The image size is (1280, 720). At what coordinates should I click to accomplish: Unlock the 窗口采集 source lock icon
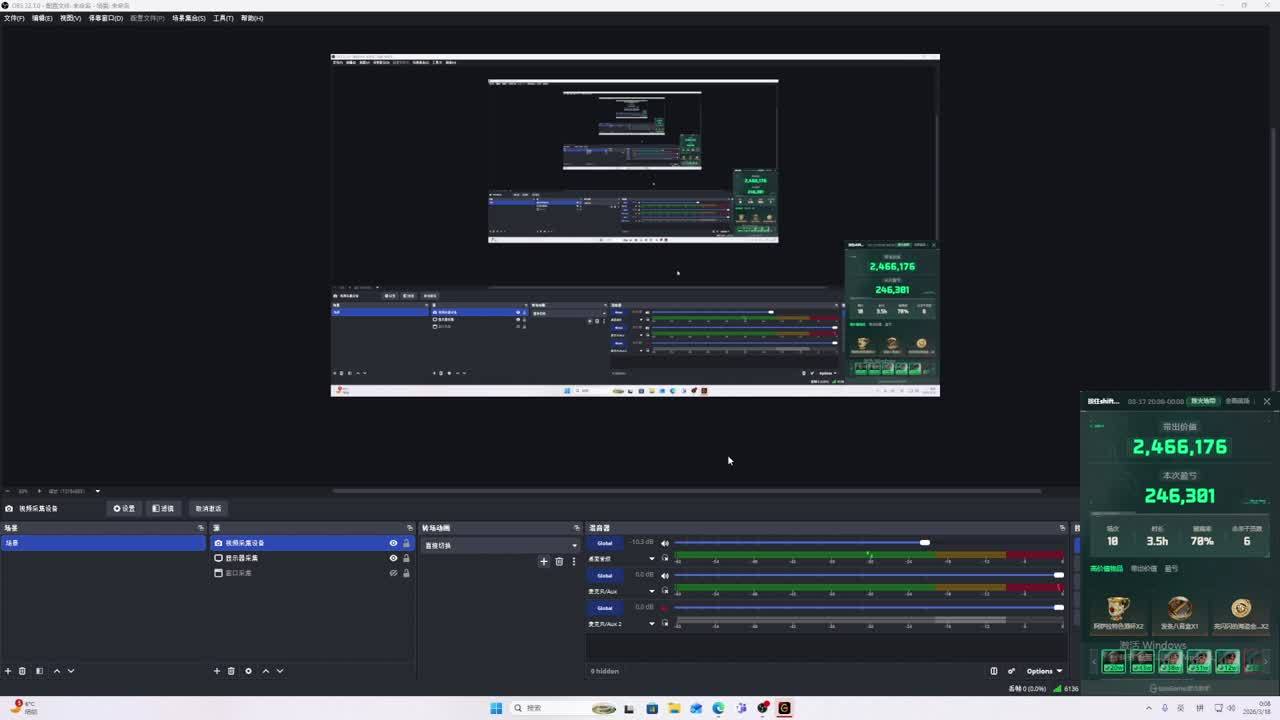[406, 573]
